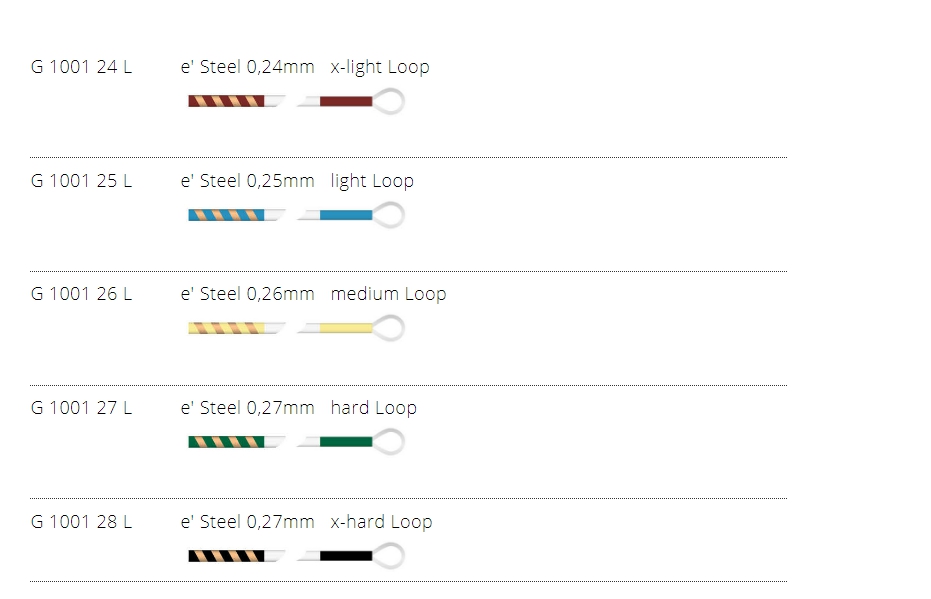Click the 'e' Steel 0,25mm light Loop' text
The width and height of the screenshot is (931, 599).
[x=297, y=181]
